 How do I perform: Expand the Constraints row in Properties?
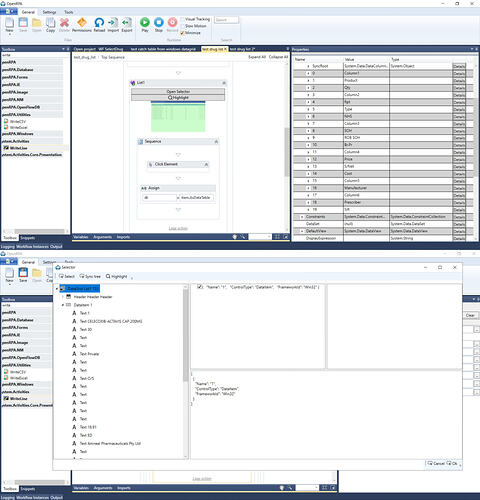click(x=302, y=217)
